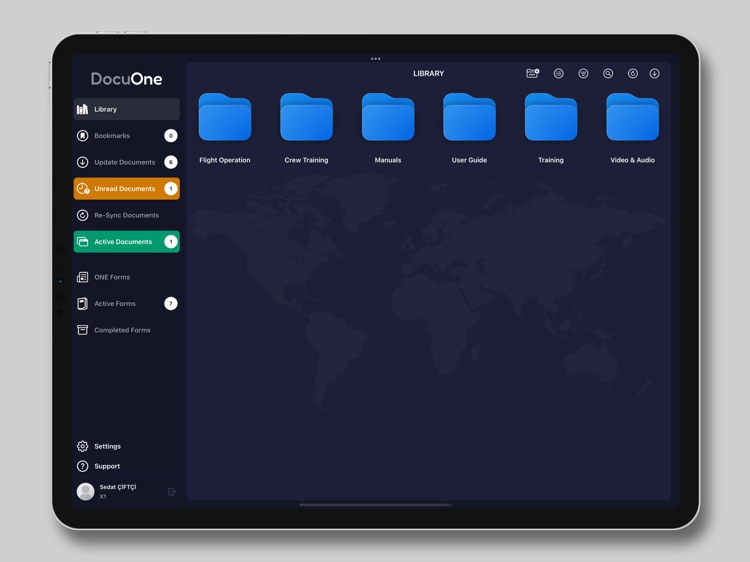Click the DocuOne logo
The width and height of the screenshot is (750, 562).
click(126, 79)
